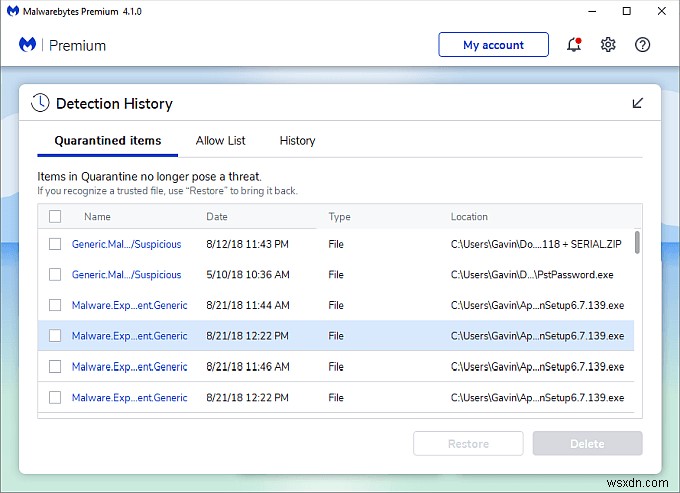Sort list by the Date column header
680x493 pixels.
coord(217,216)
